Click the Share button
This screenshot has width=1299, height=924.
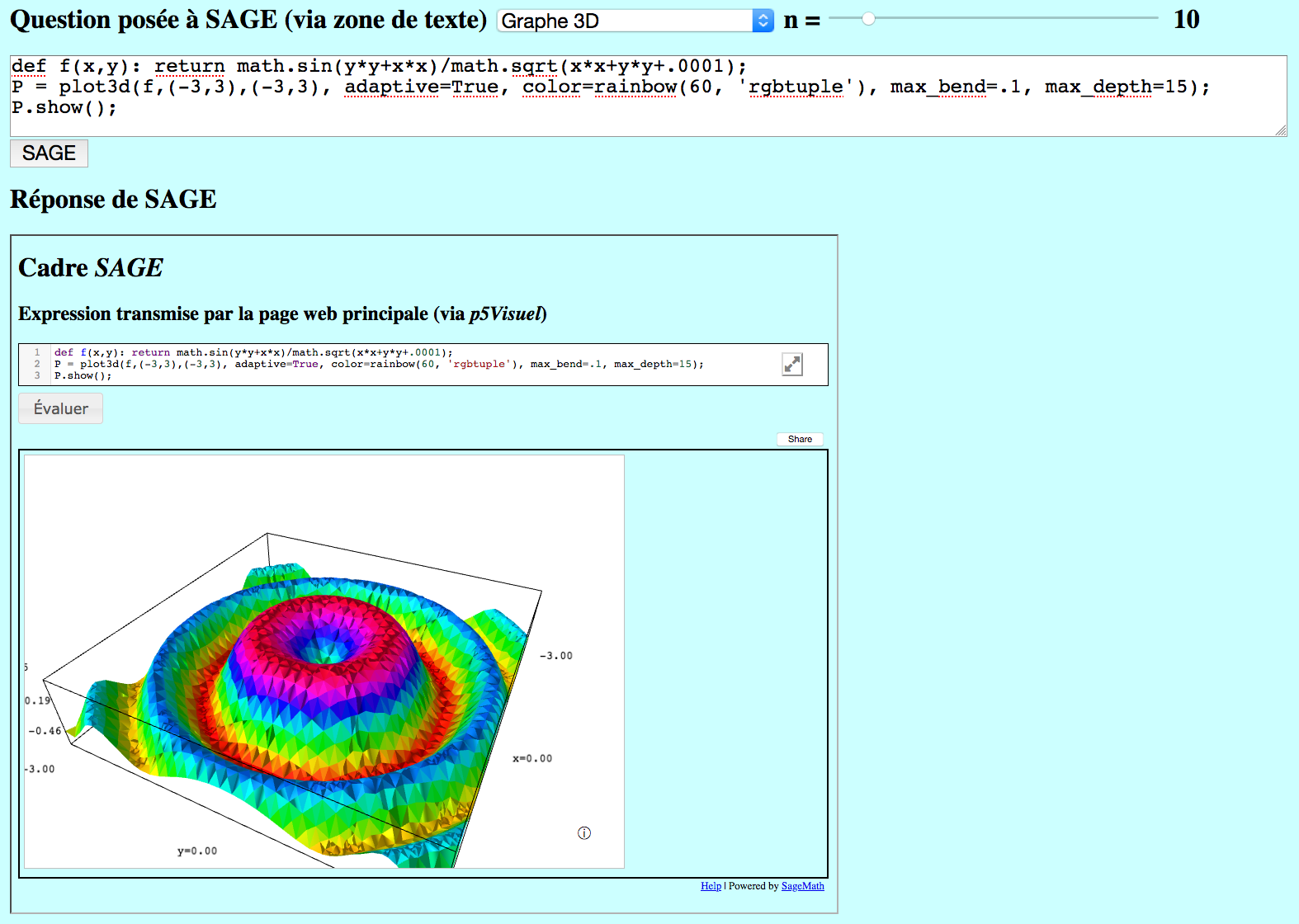click(x=800, y=439)
